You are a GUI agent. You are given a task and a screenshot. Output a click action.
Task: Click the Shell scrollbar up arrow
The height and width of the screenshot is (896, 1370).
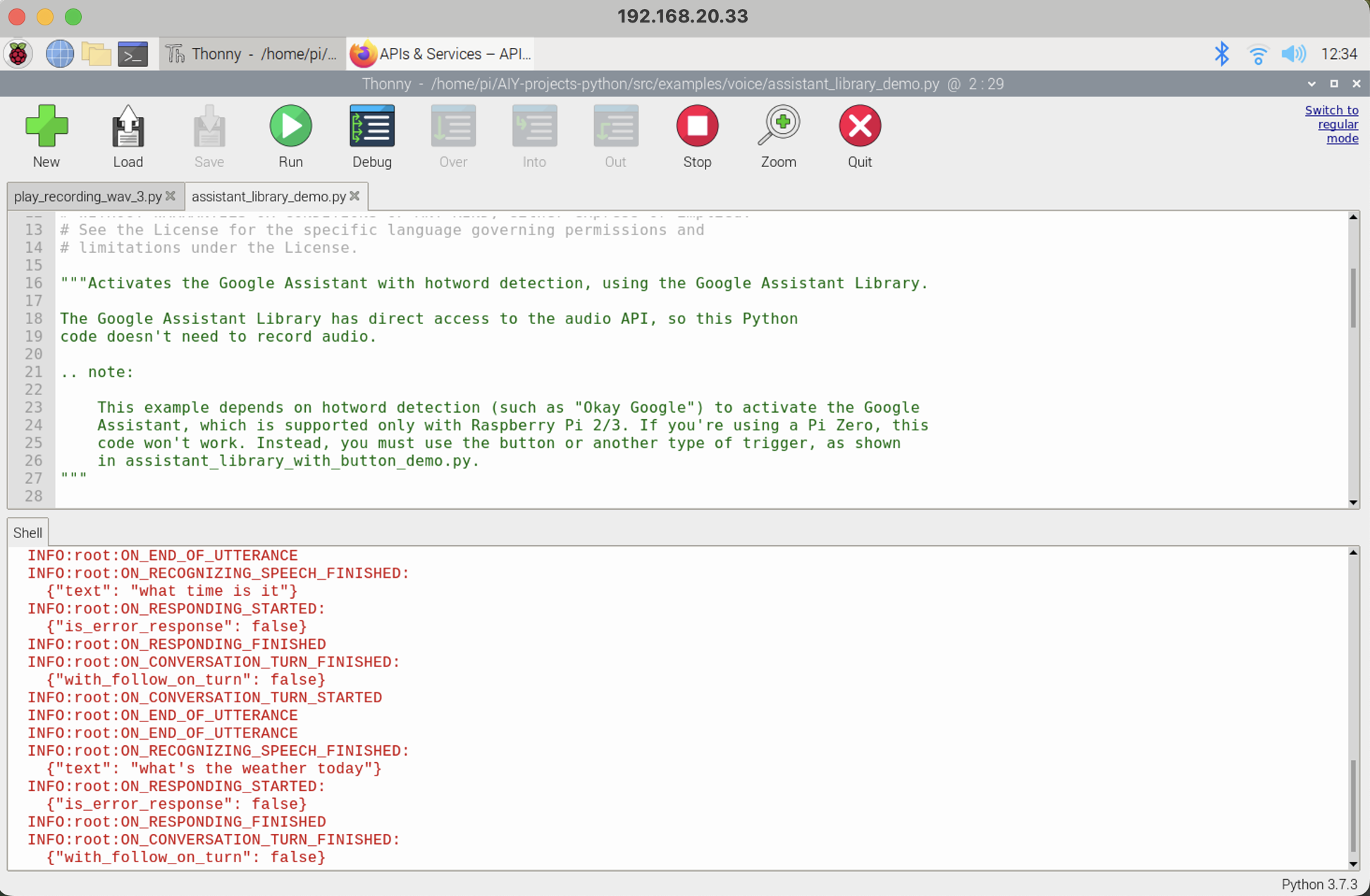(1353, 553)
